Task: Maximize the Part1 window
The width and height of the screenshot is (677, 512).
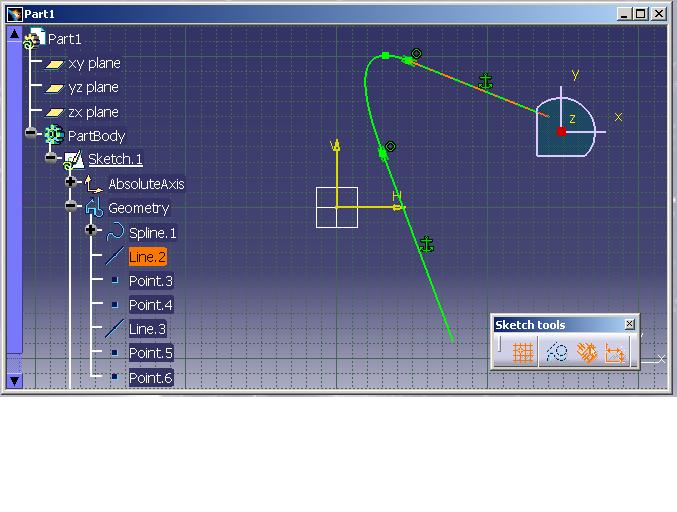Action: (x=641, y=14)
